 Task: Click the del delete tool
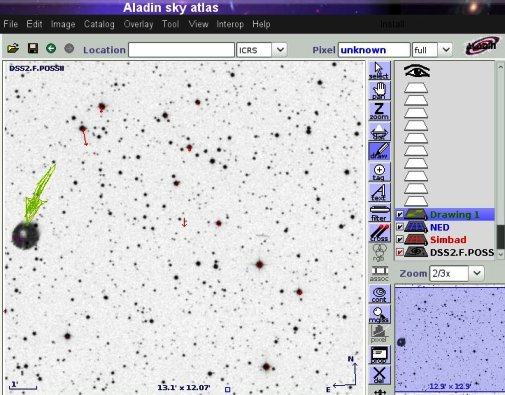pyautogui.click(x=379, y=375)
